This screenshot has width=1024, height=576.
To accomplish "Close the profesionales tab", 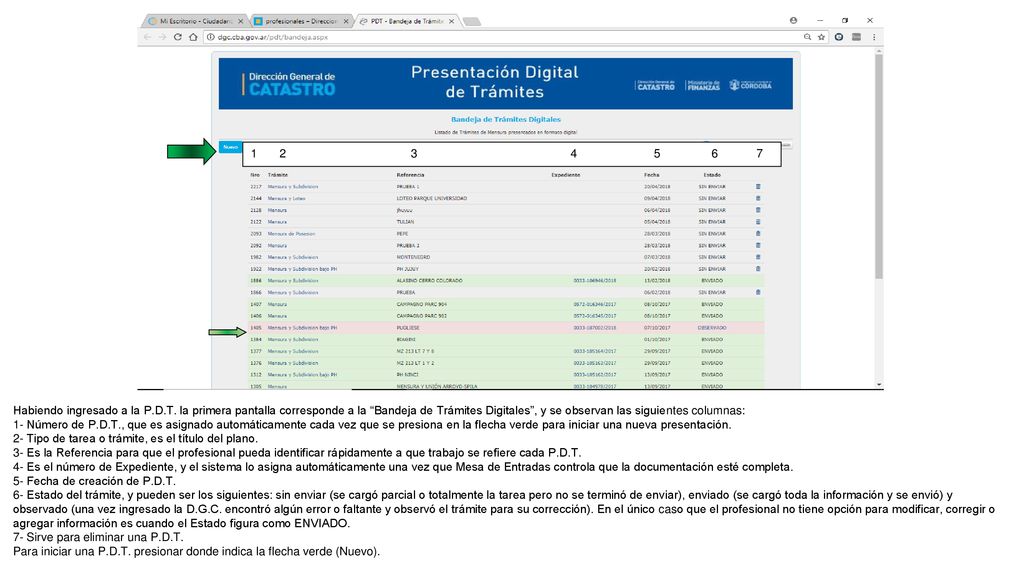I will 346,22.
